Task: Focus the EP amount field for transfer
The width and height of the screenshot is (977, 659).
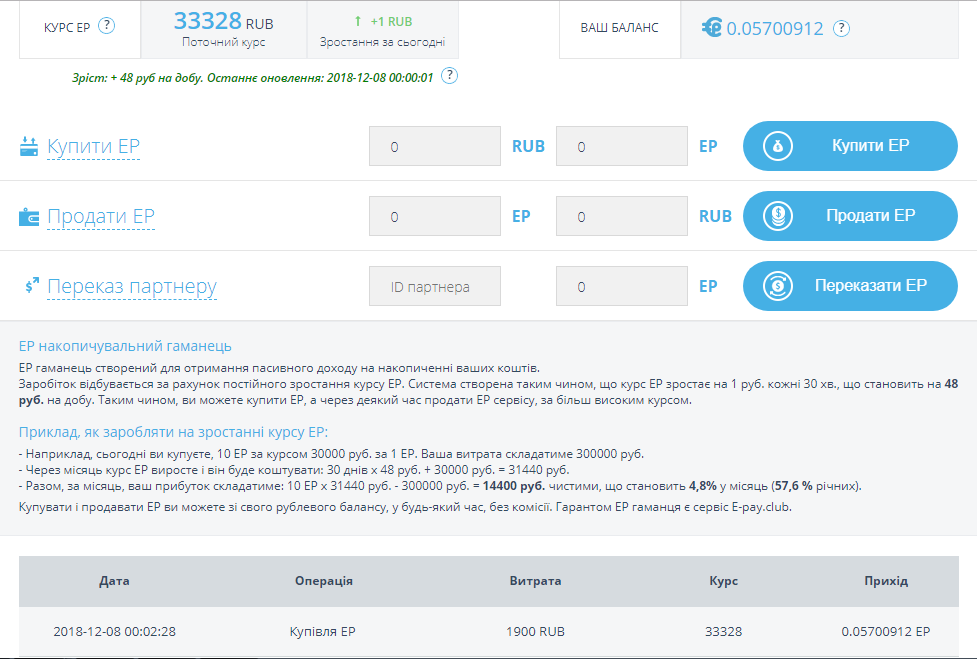Action: pyautogui.click(x=621, y=286)
